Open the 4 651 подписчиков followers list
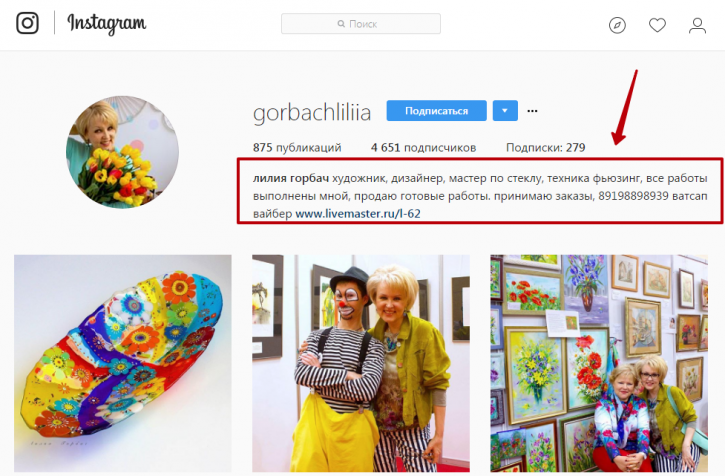Screen dimensions: 725x476 pos(423,148)
